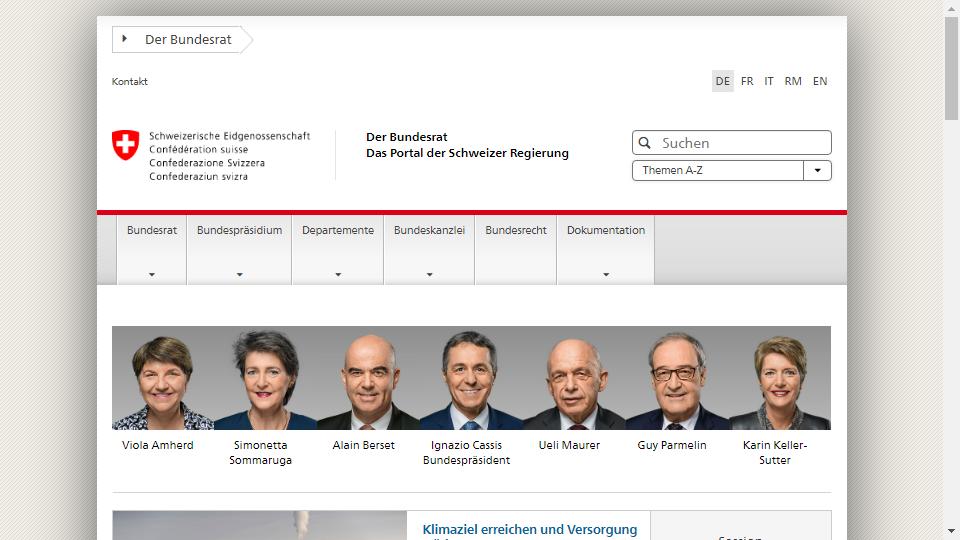
Task: Open the Klimaziel erreichen und Versorgung article
Action: pyautogui.click(x=530, y=529)
